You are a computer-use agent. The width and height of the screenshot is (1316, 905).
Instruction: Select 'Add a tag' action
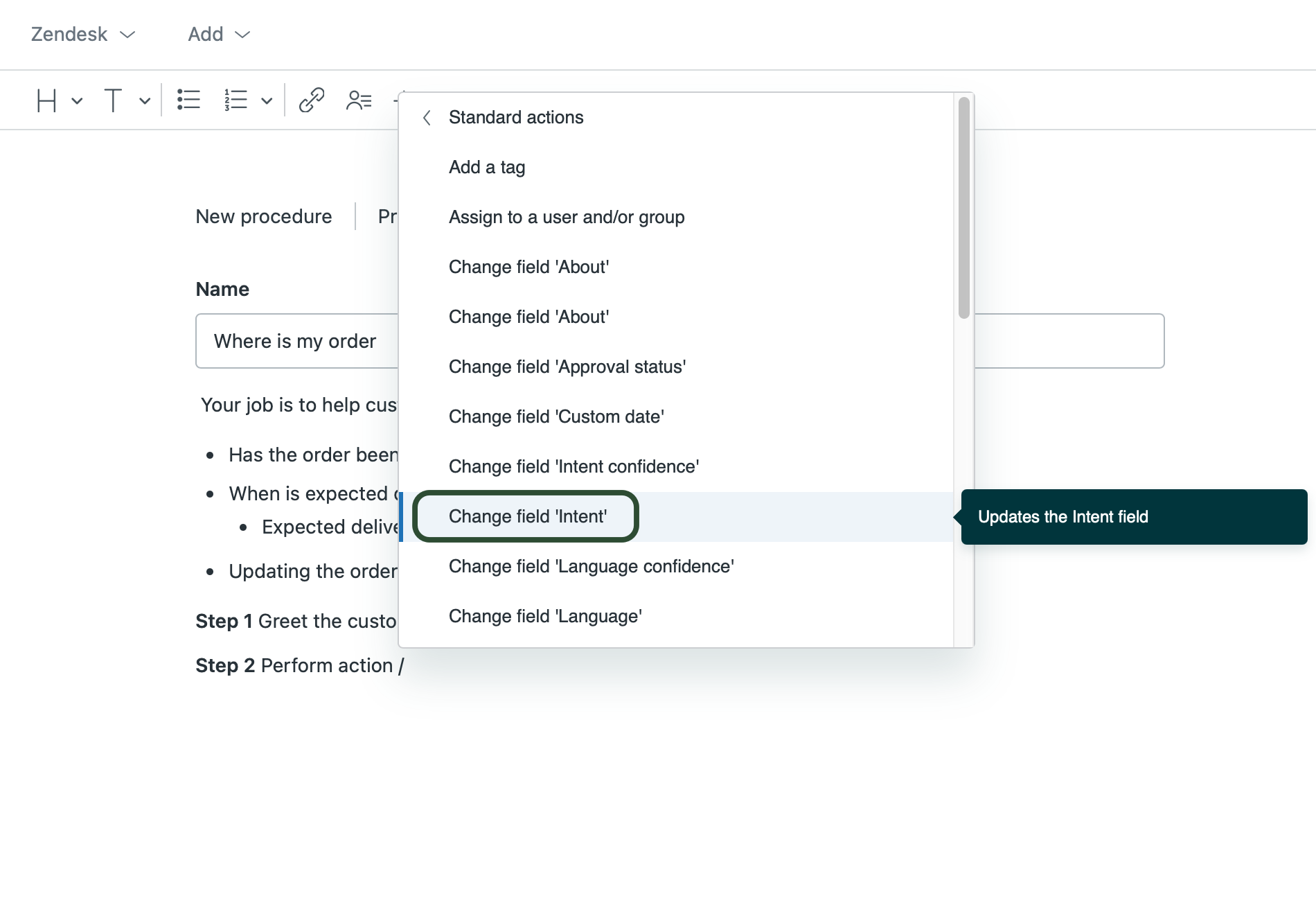[x=487, y=167]
